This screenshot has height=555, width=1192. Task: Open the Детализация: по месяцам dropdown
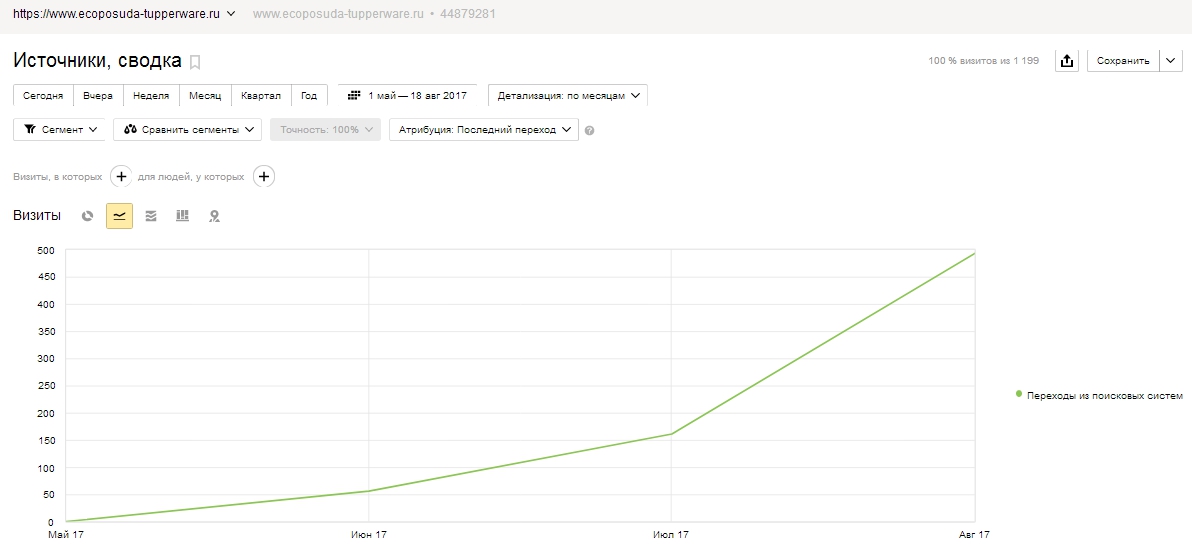point(567,96)
